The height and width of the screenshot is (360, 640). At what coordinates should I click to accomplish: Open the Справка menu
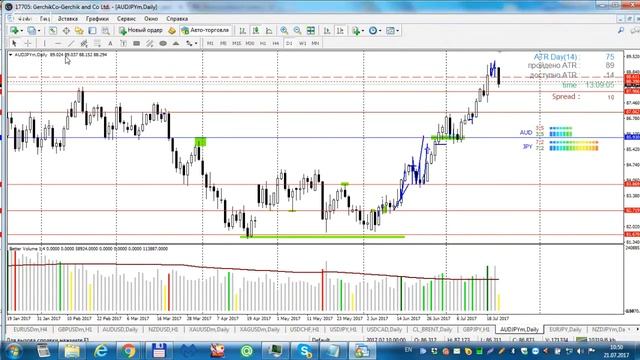tap(177, 19)
